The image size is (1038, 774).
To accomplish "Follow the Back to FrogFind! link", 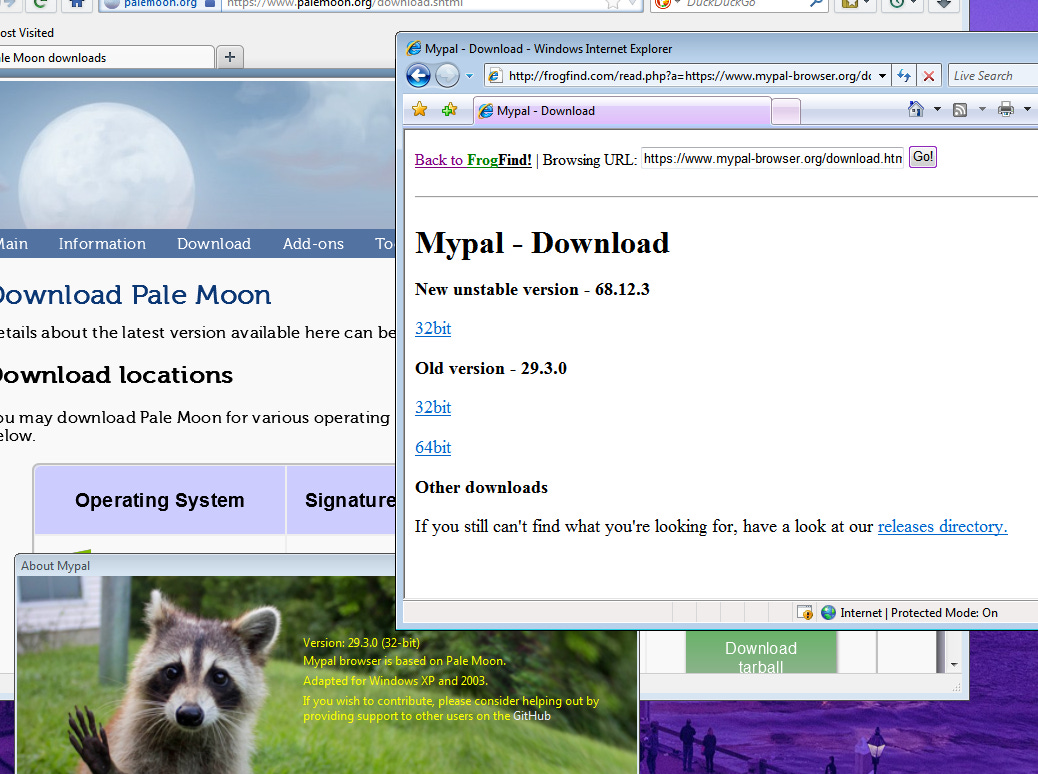I will pos(473,160).
